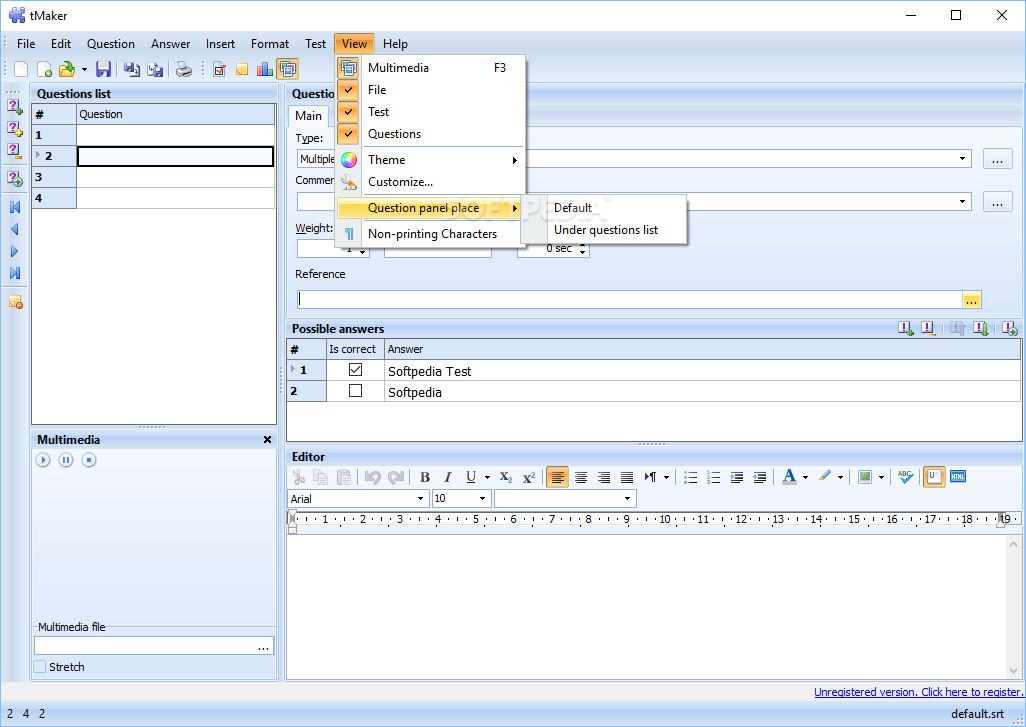Click the Italic formatting icon in Editor
This screenshot has width=1026, height=727.
point(448,477)
